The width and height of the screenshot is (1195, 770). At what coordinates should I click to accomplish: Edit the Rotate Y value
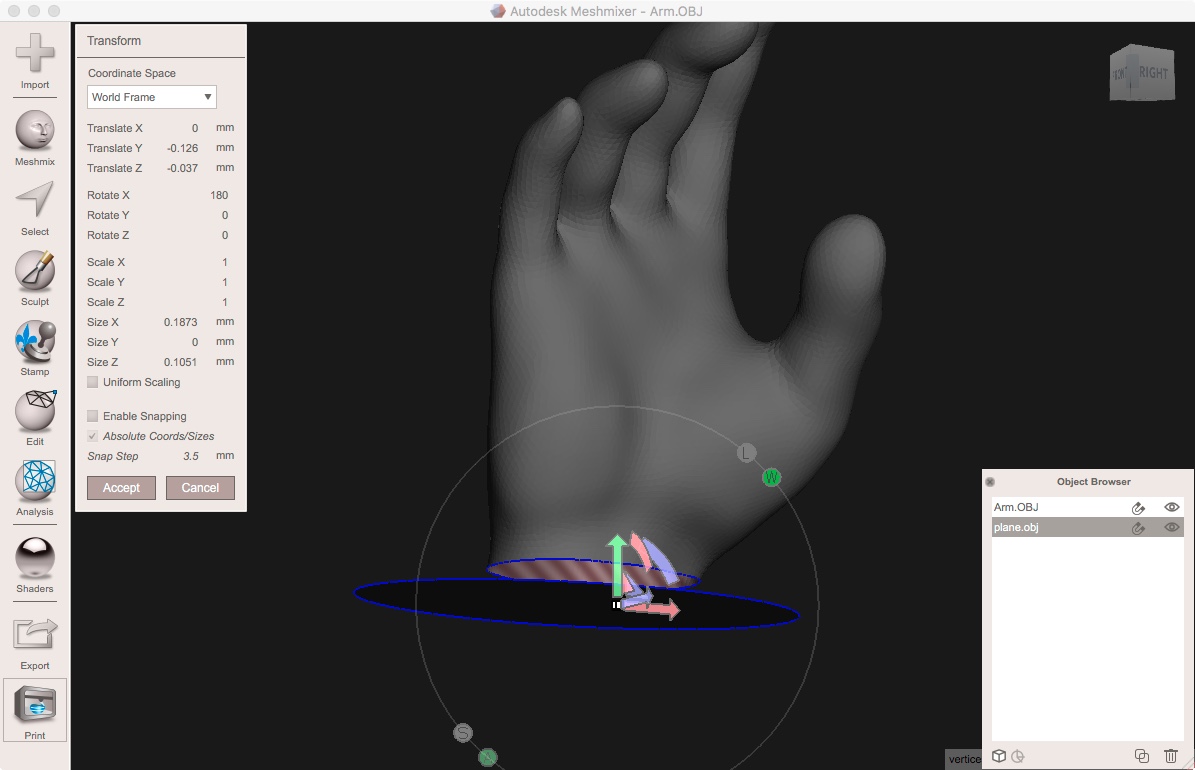pos(225,215)
